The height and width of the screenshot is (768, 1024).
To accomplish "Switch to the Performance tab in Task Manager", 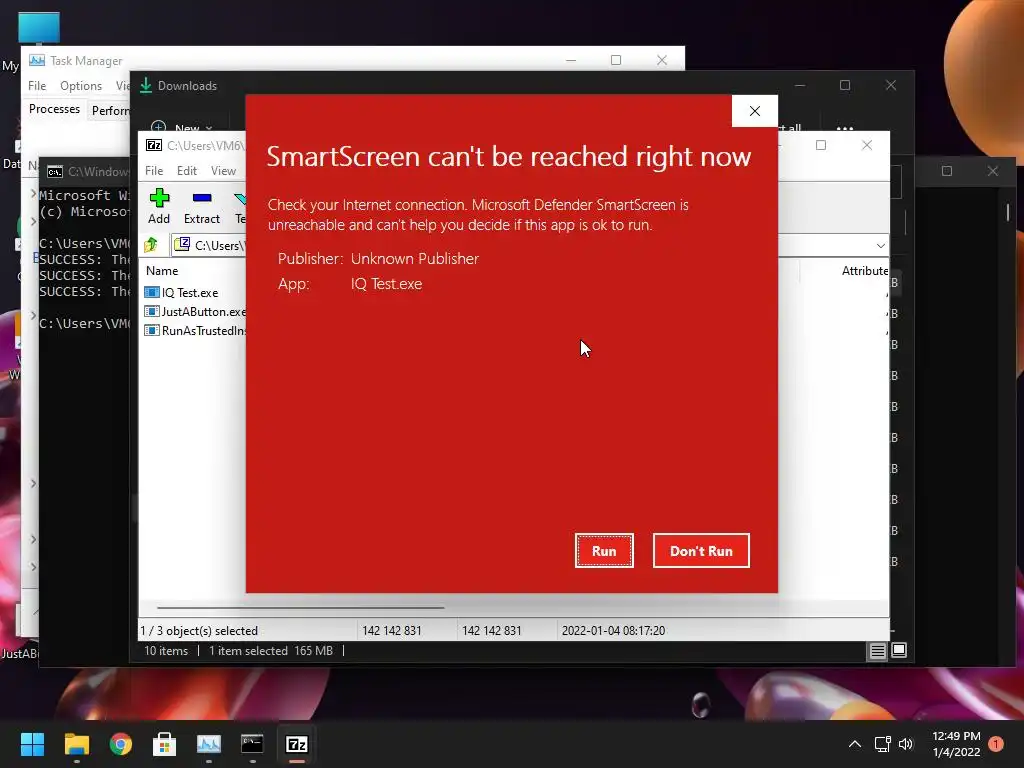I will click(x=110, y=110).
